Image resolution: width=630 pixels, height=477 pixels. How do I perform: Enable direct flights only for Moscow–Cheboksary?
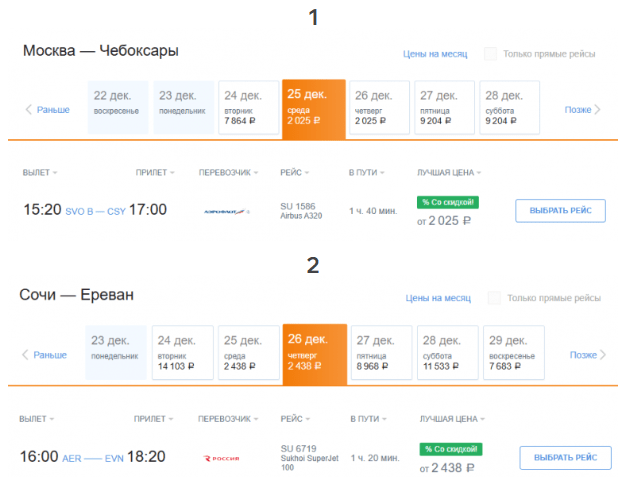[x=490, y=53]
